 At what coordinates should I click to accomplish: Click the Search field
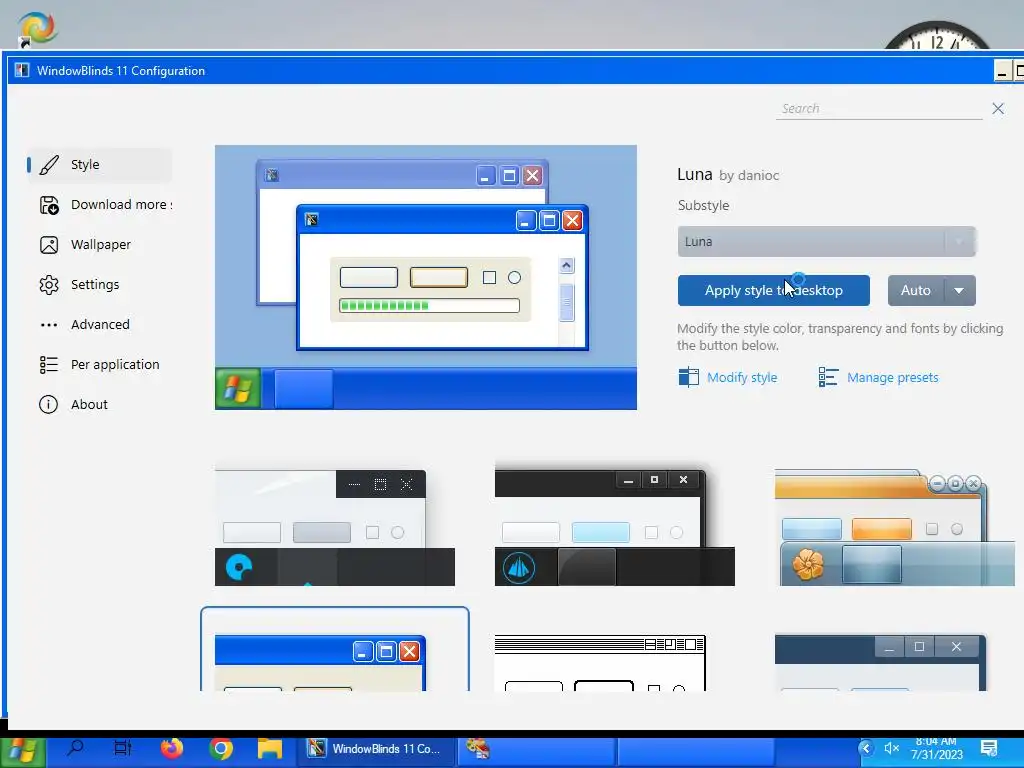point(878,108)
